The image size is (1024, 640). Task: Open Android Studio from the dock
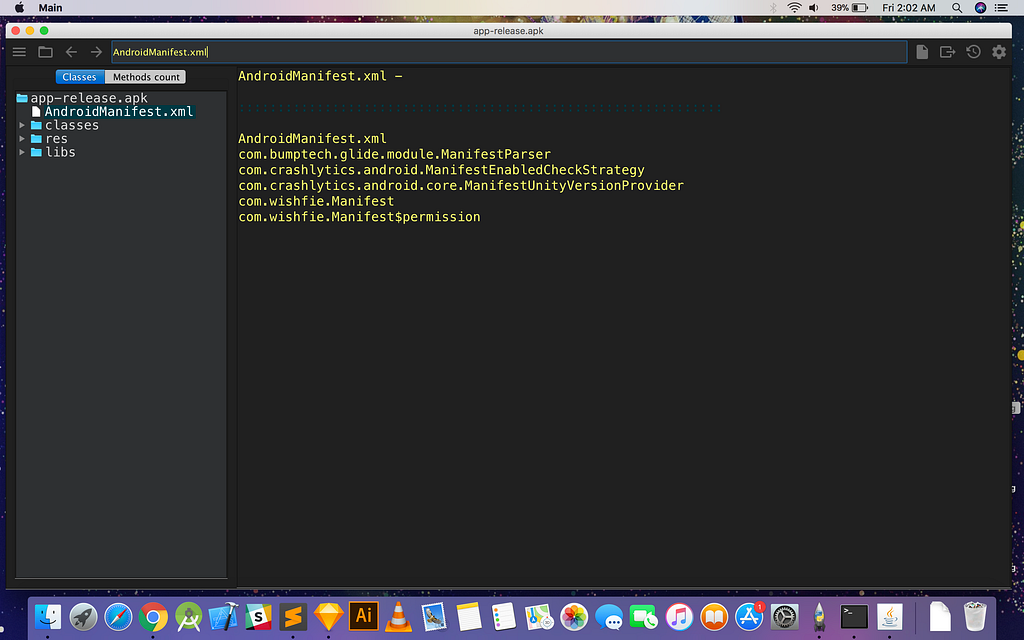tap(188, 616)
